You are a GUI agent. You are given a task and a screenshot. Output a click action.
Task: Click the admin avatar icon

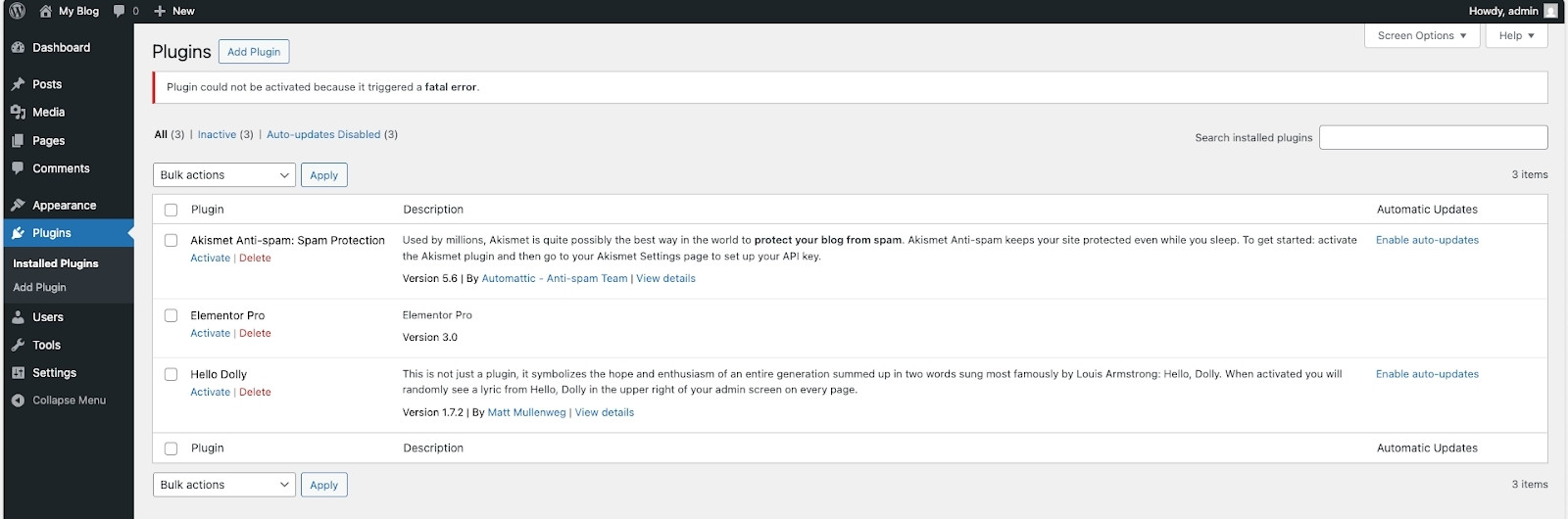(1550, 11)
